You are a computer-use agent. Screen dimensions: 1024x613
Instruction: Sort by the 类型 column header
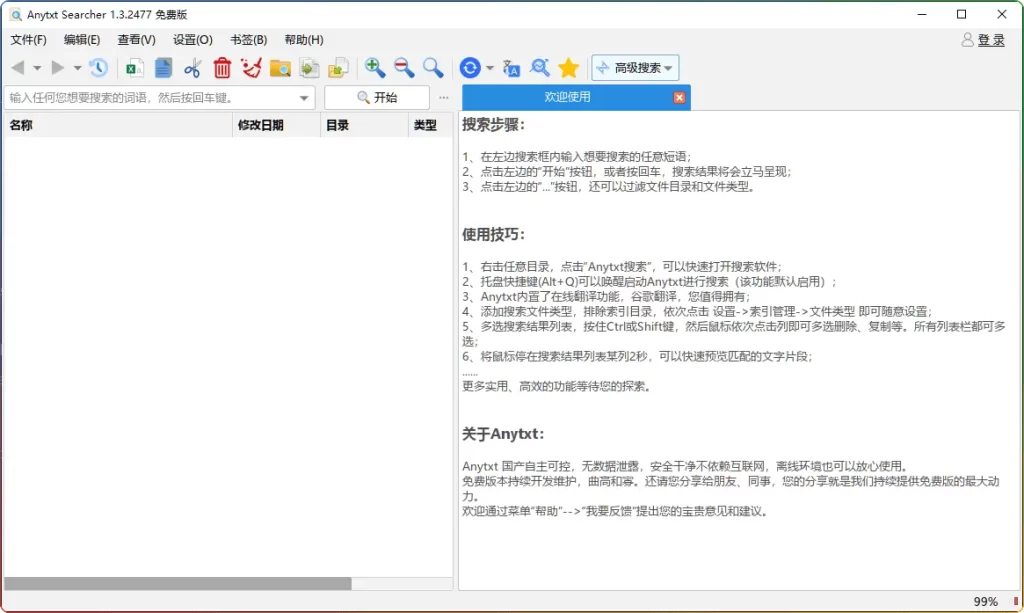click(430, 125)
